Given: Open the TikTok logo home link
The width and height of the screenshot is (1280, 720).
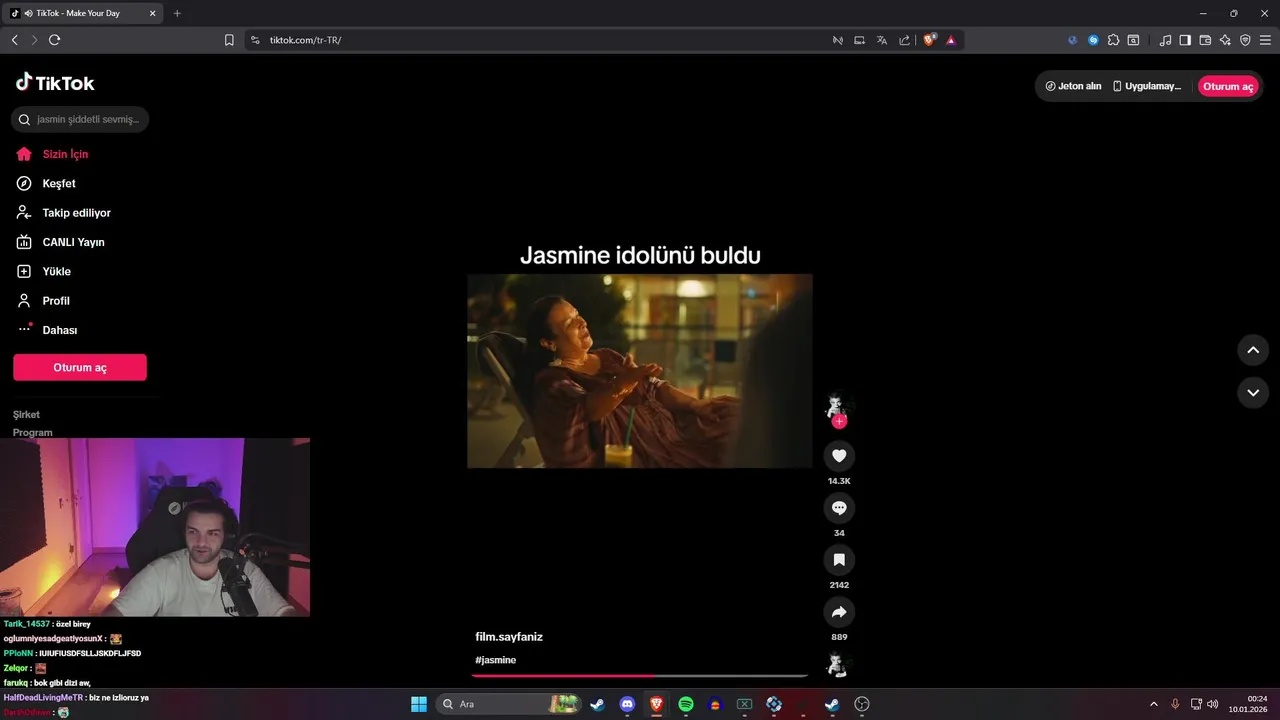Looking at the screenshot, I should (x=55, y=83).
